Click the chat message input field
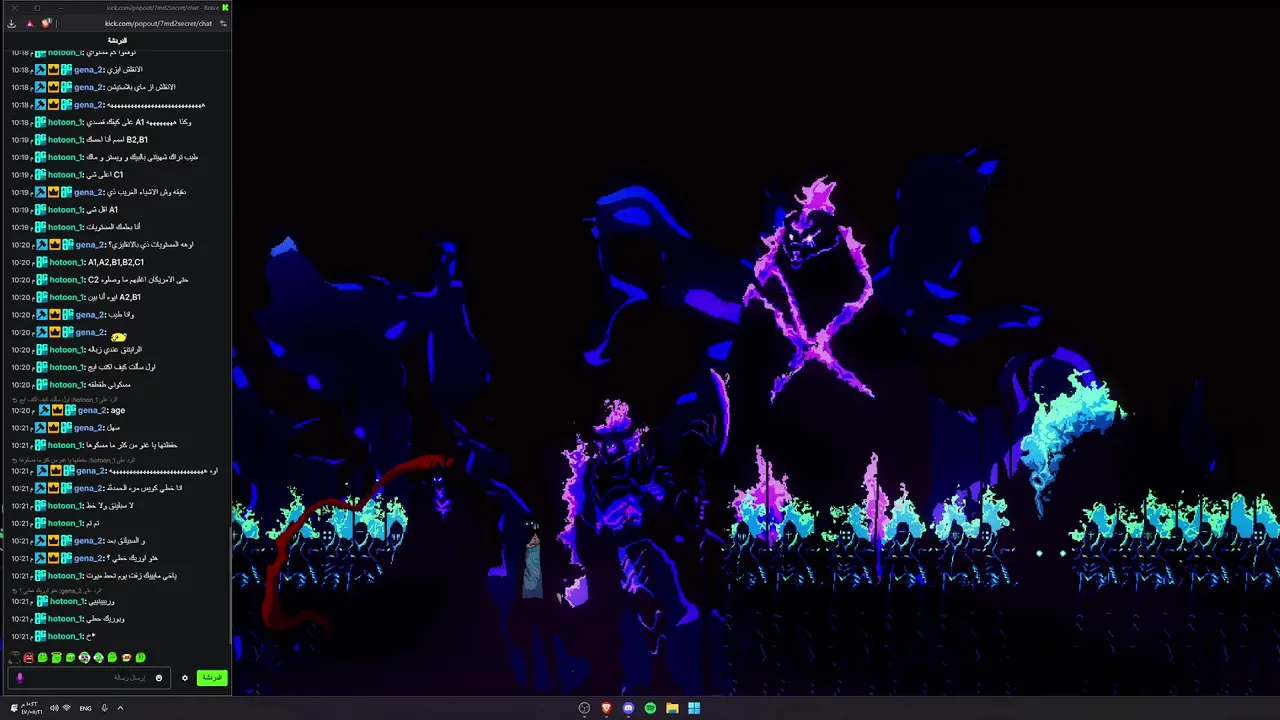1280x720 pixels. click(89, 678)
